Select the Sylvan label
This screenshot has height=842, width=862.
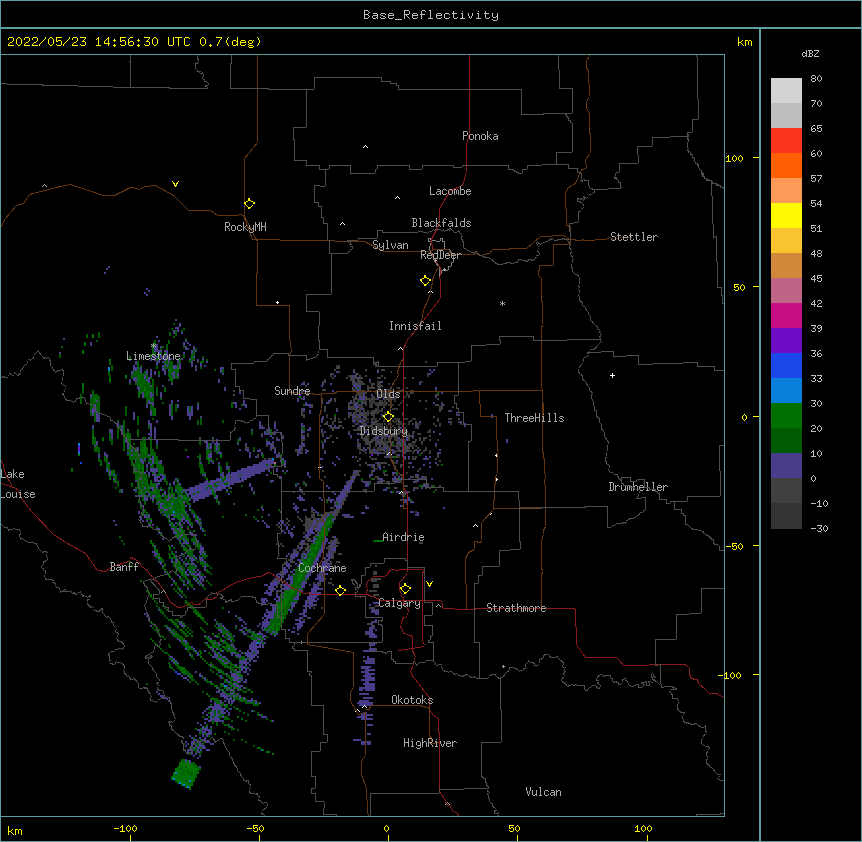(x=390, y=245)
